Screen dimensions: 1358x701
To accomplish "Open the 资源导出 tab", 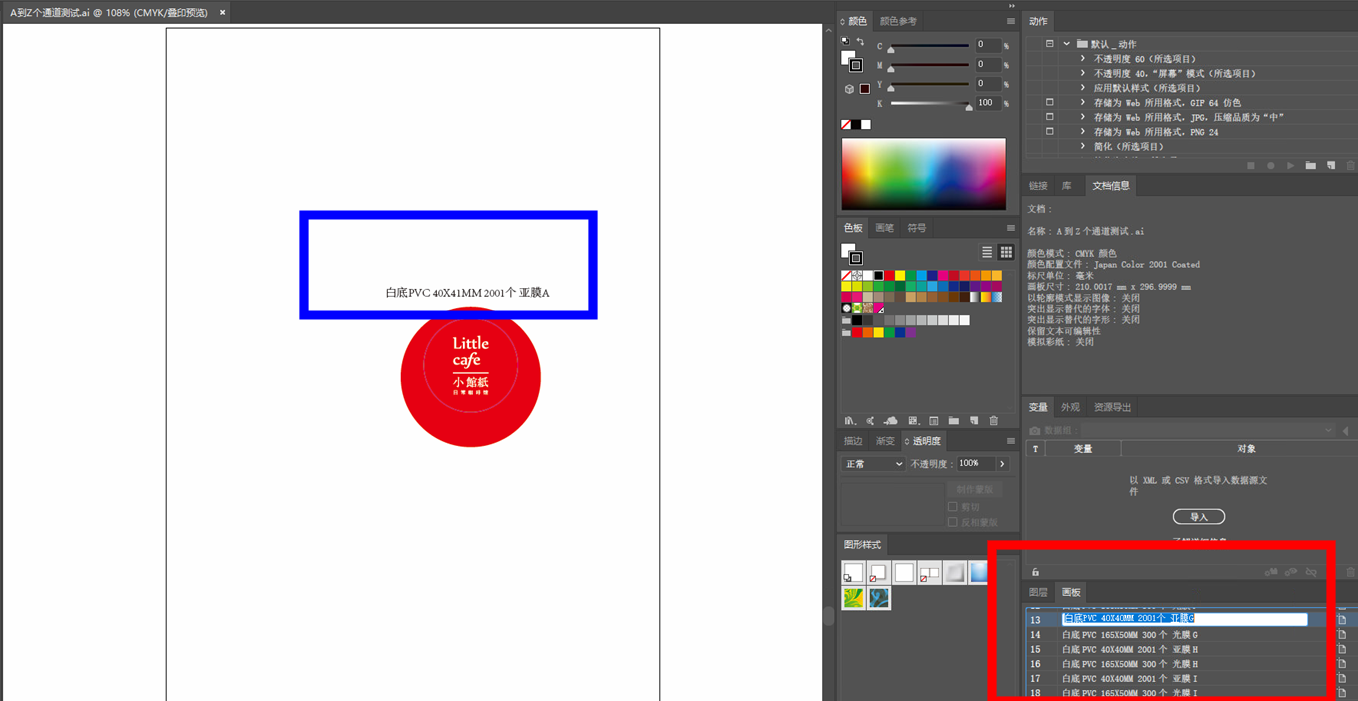I will (1113, 408).
